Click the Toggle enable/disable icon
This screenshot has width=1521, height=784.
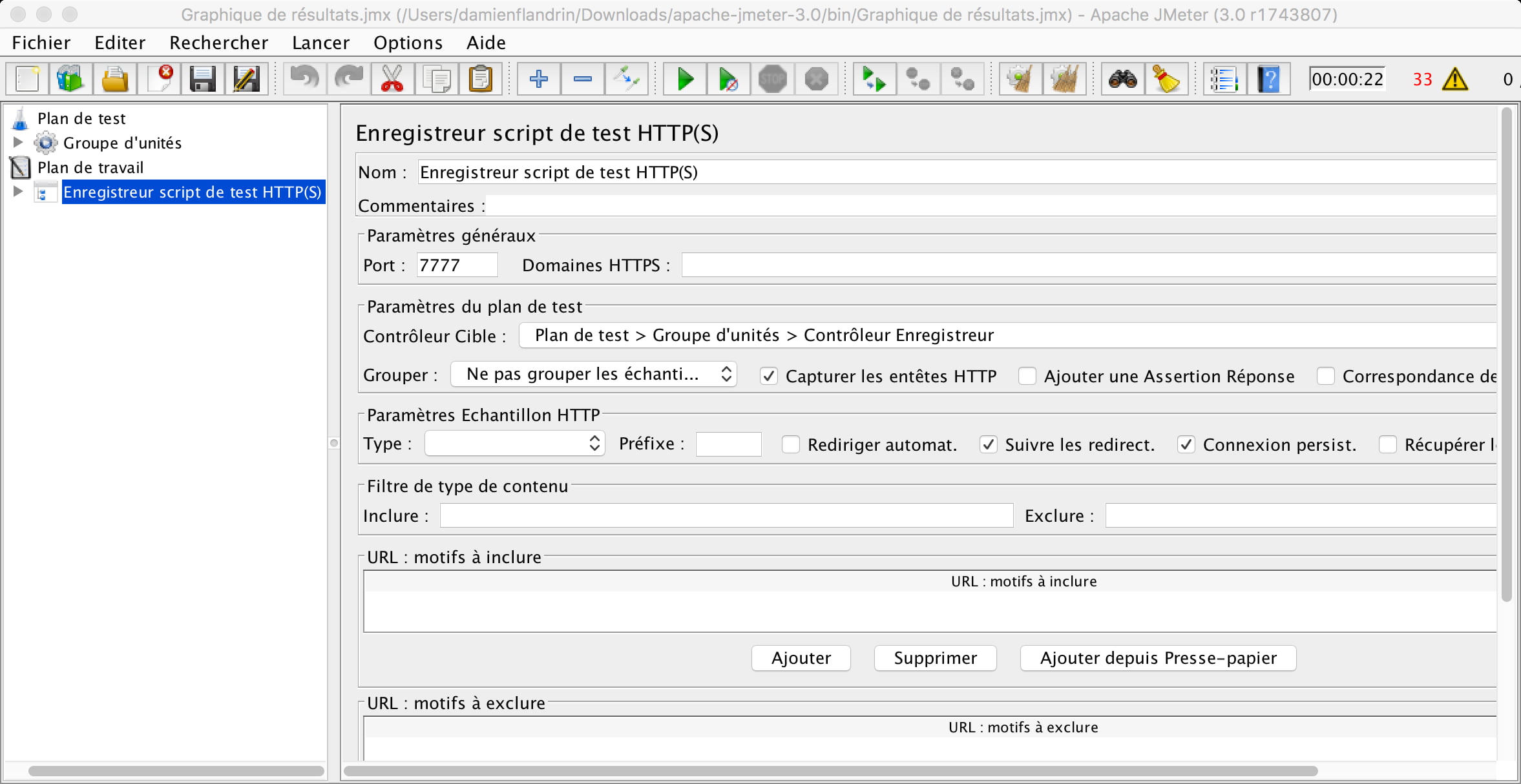[x=626, y=79]
